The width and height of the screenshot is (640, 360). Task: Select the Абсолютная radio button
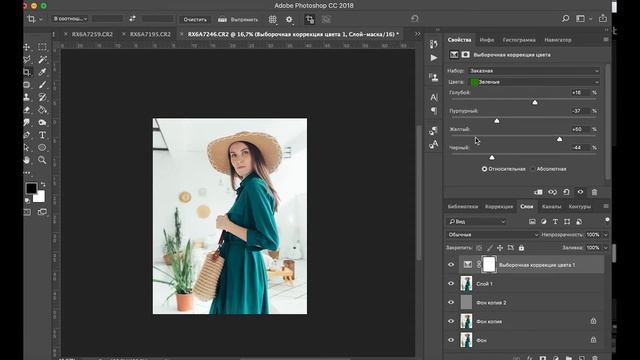533,169
